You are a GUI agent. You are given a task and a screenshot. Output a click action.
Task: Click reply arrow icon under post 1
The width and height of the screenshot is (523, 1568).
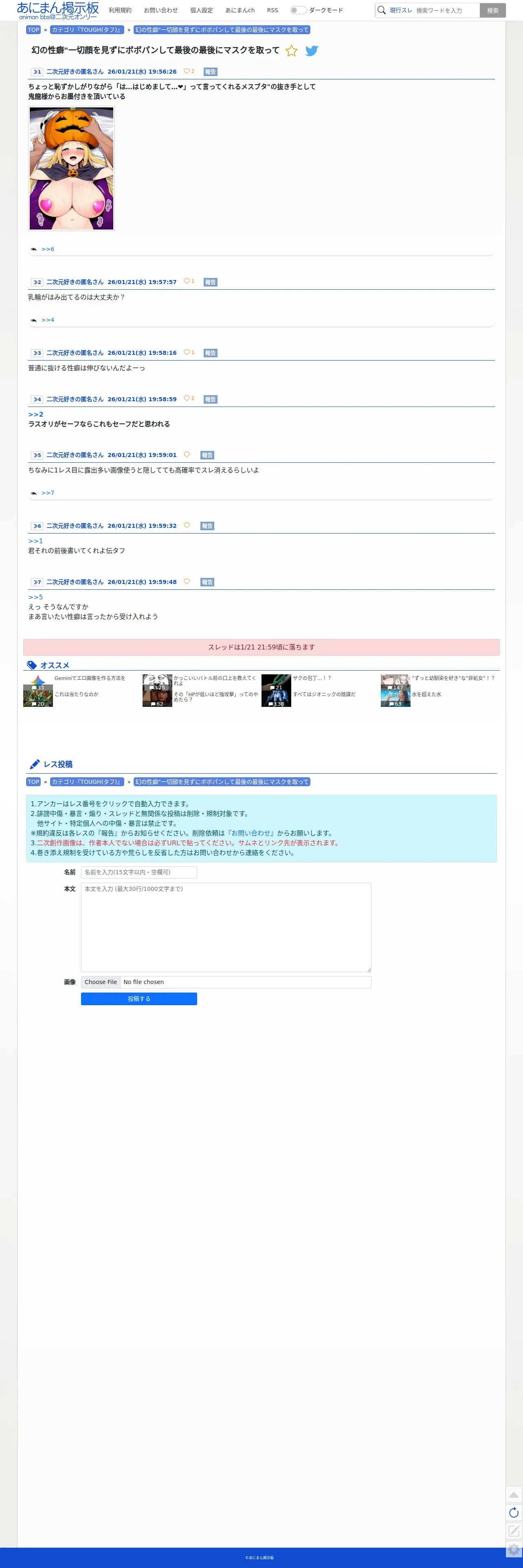[x=33, y=249]
